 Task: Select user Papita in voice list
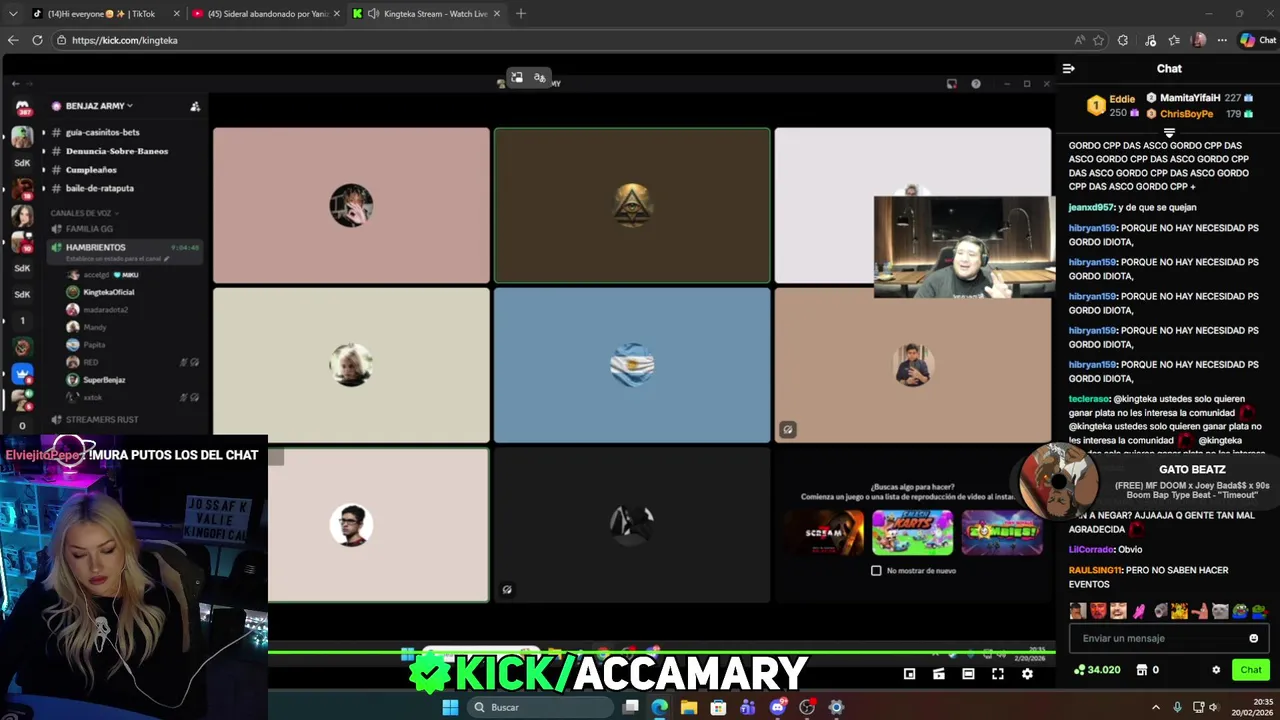(94, 345)
